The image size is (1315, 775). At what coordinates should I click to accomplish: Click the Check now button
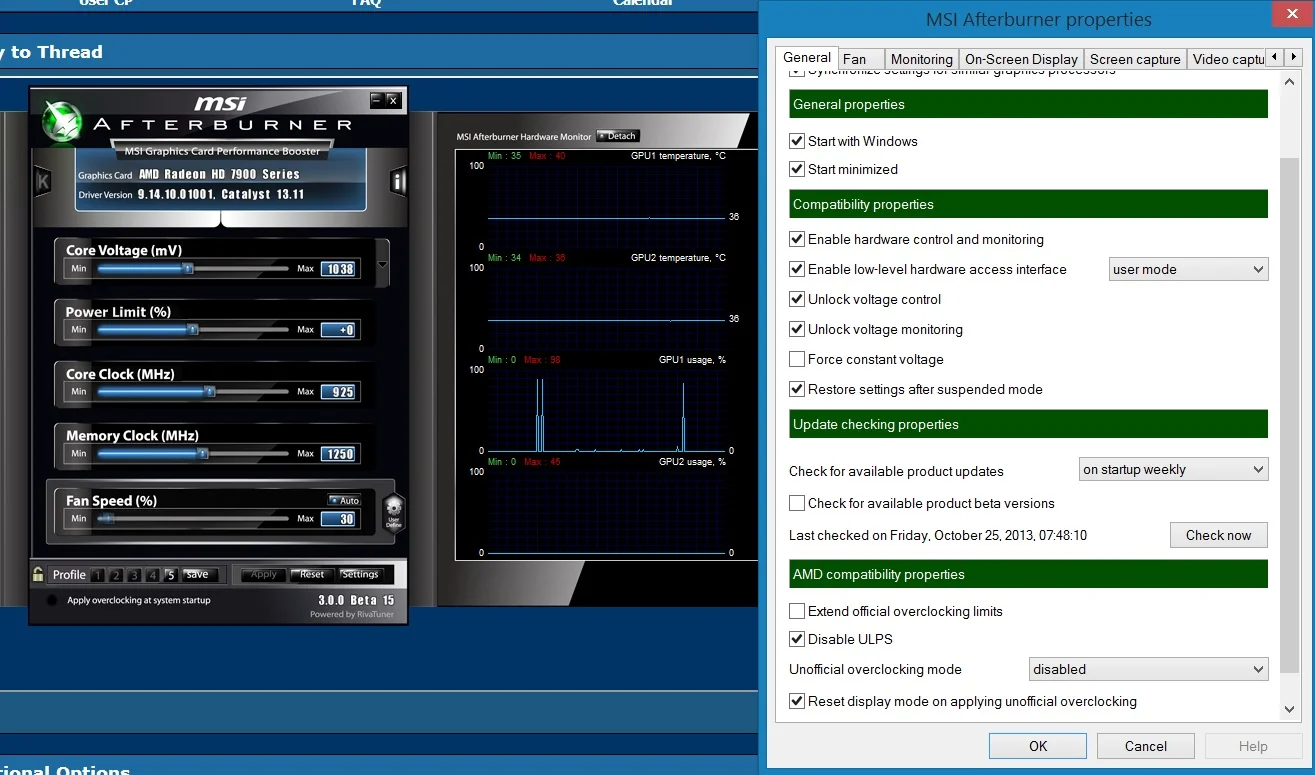click(x=1218, y=535)
